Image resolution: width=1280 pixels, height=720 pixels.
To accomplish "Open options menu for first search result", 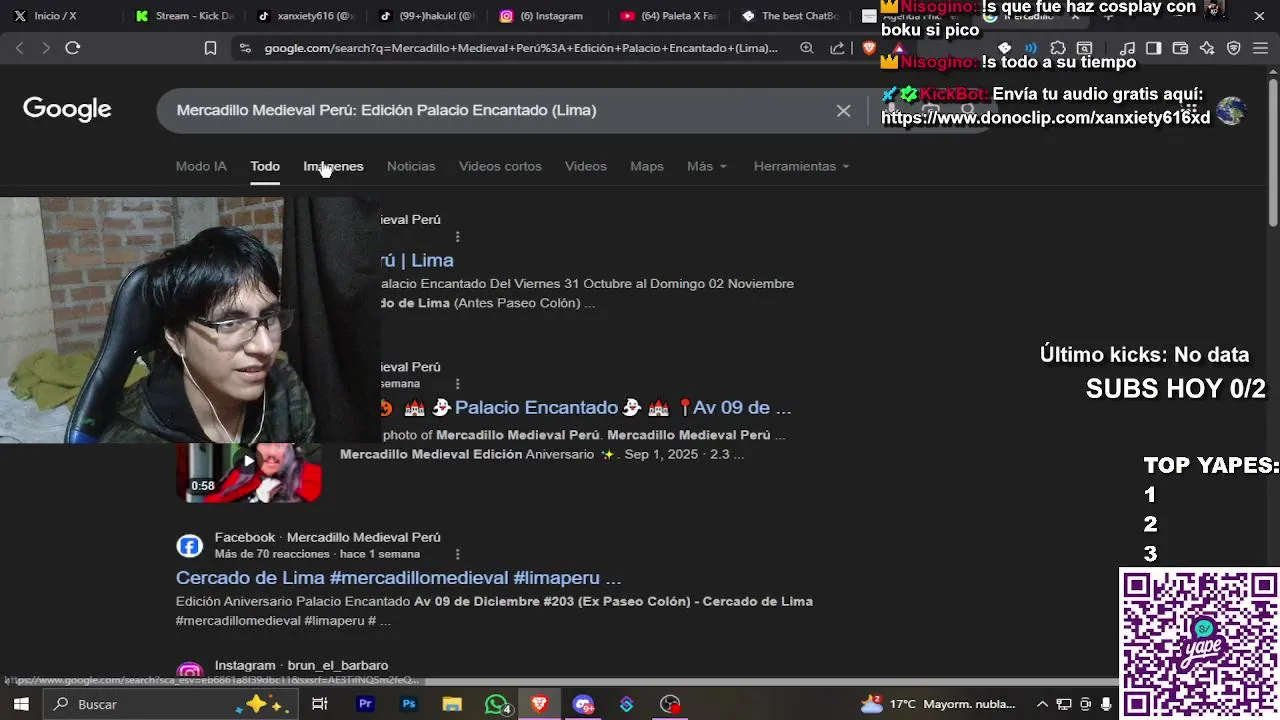I will [x=457, y=237].
